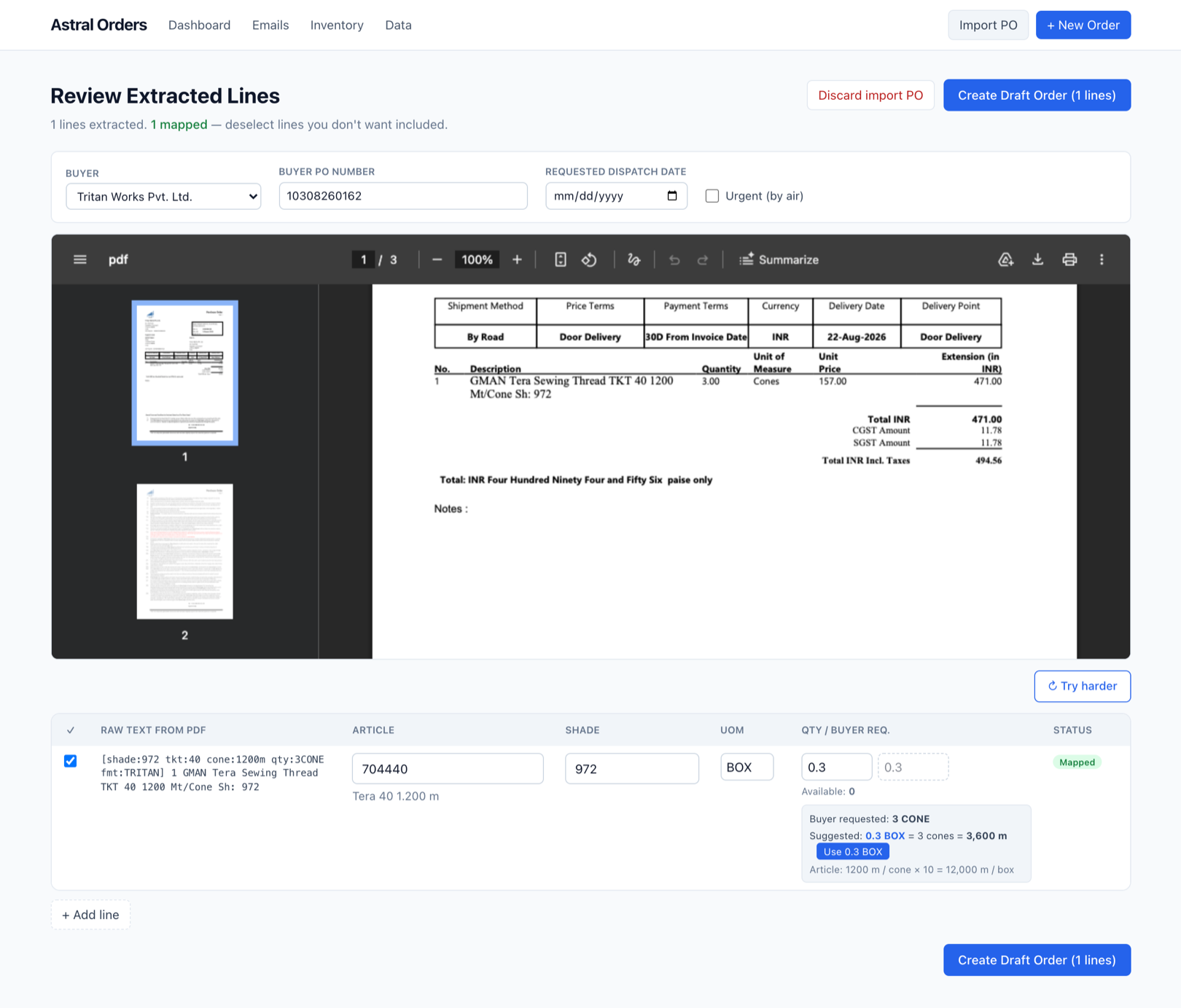Click the Buyer requested 3 CONE text
The image size is (1181, 1008).
coord(869,818)
